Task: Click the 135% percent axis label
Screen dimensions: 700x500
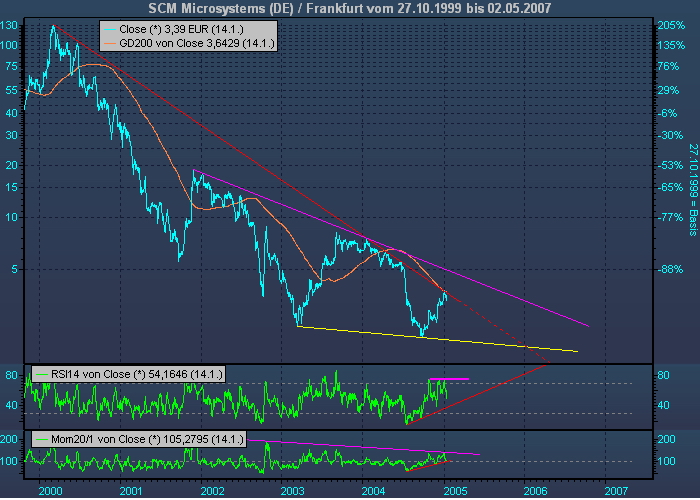Action: click(x=671, y=46)
